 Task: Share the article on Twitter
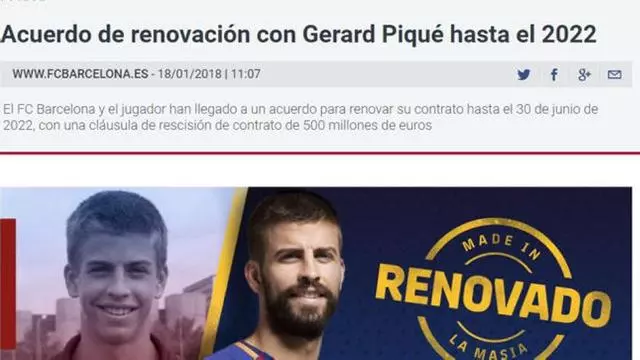[x=524, y=75]
